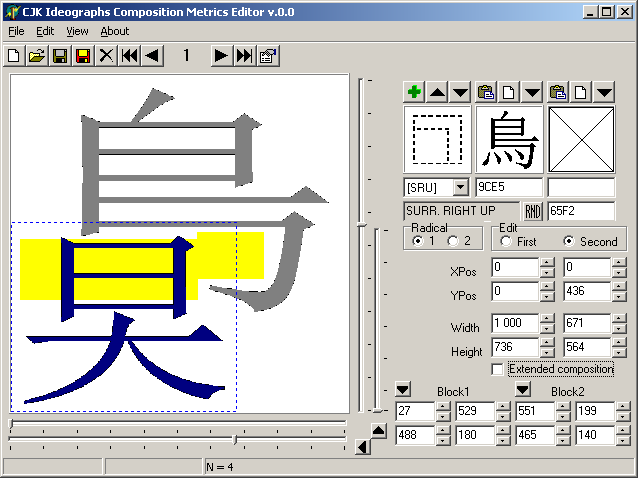Click the blue 昊 glyph in canvas

[x=124, y=321]
